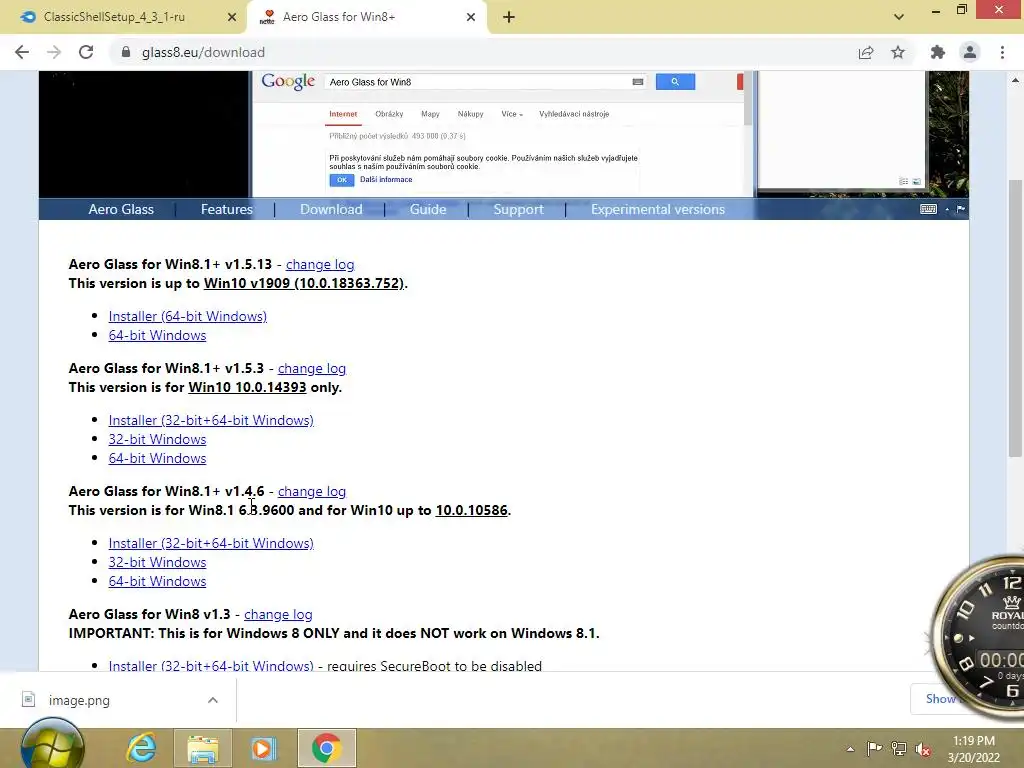Download v1.5.3 64-bit Windows link
The image size is (1024, 768).
157,458
